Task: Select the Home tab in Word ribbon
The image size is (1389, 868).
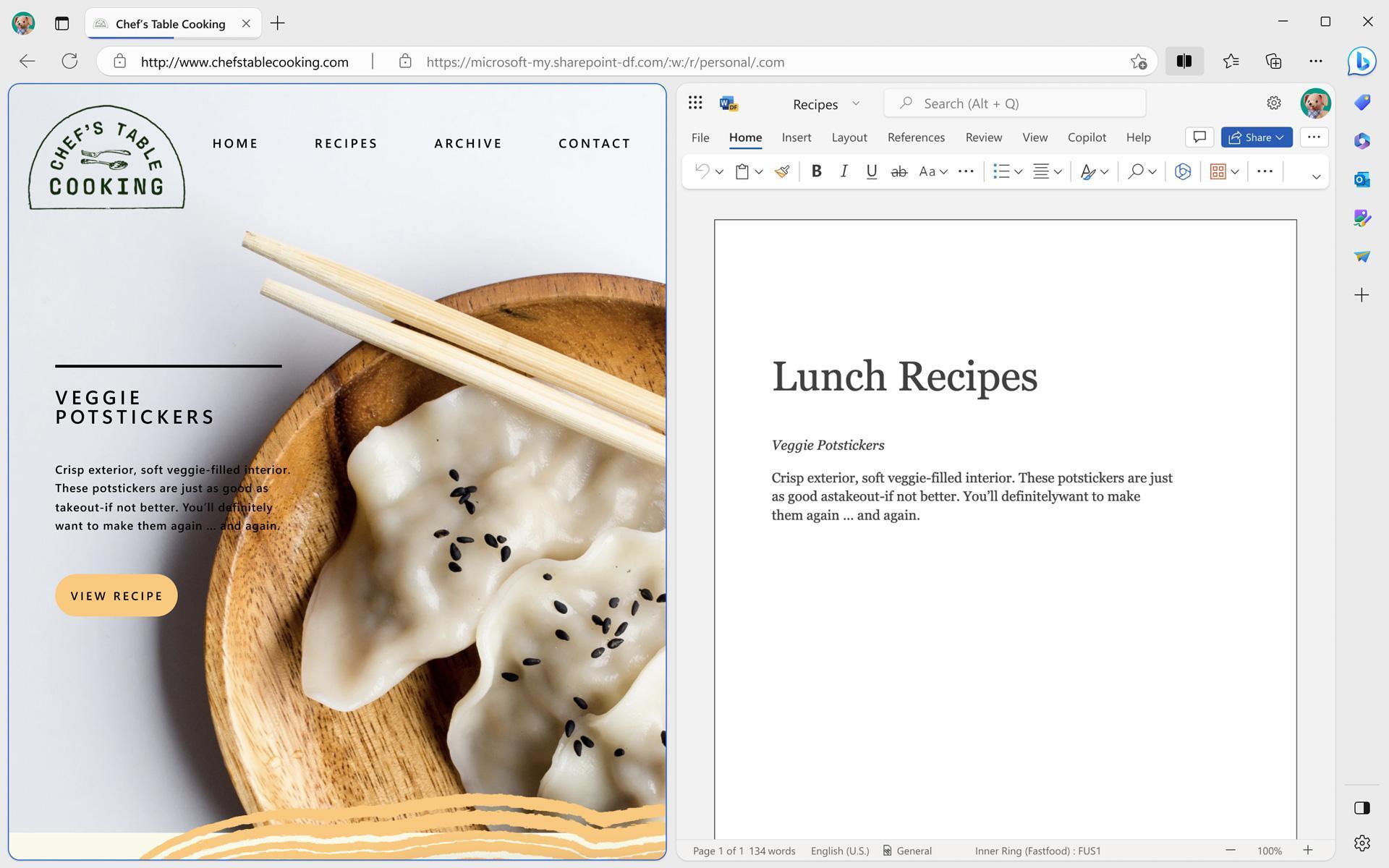Action: click(x=745, y=137)
